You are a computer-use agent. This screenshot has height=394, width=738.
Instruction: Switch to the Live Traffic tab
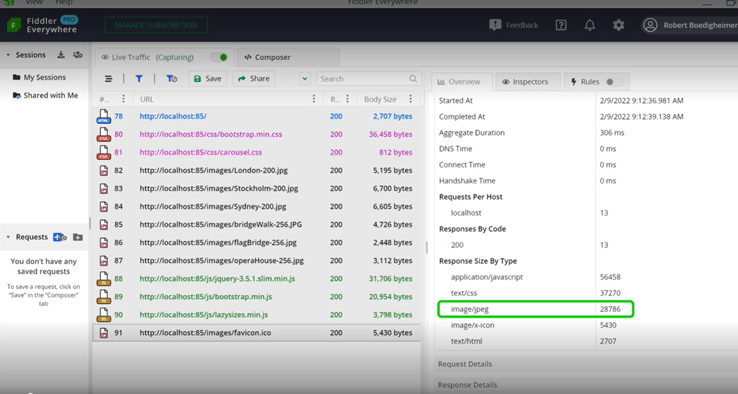(164, 57)
